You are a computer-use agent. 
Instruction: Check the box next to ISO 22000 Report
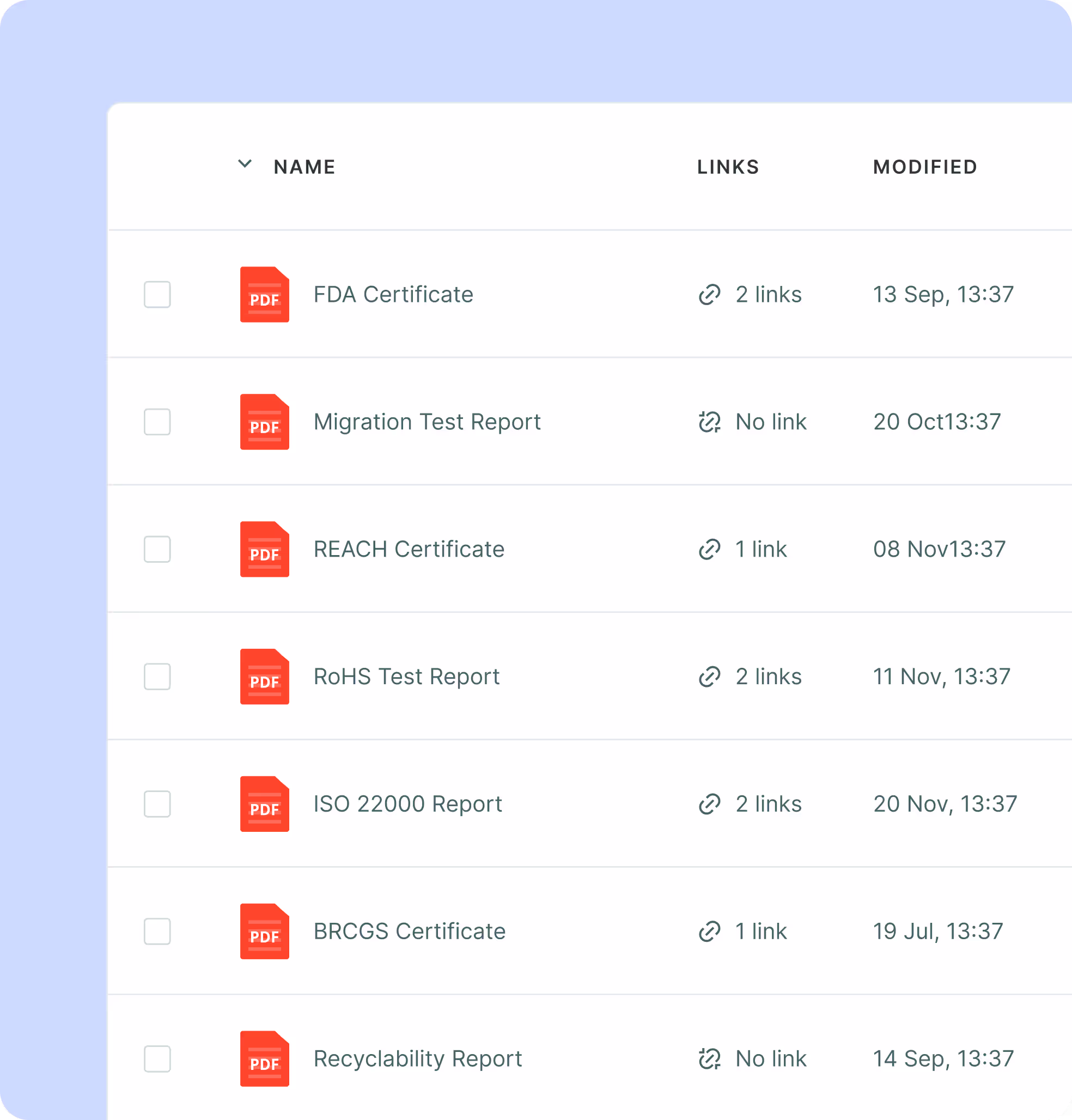157,804
